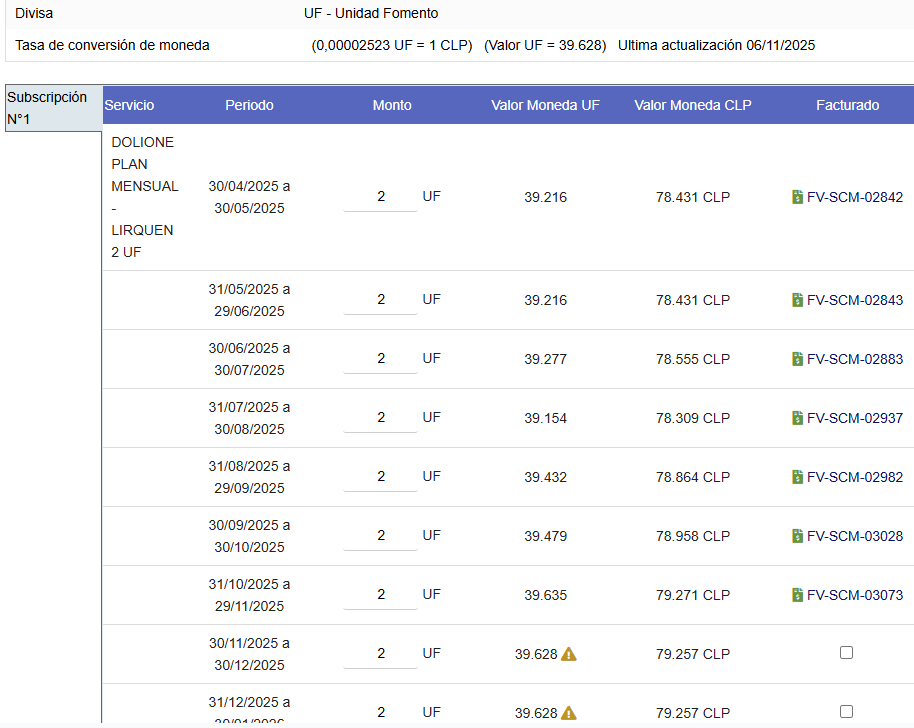The width and height of the screenshot is (914, 728).
Task: Click Monto input for 31/10/2025 a 29/11/2025
Action: 380,595
